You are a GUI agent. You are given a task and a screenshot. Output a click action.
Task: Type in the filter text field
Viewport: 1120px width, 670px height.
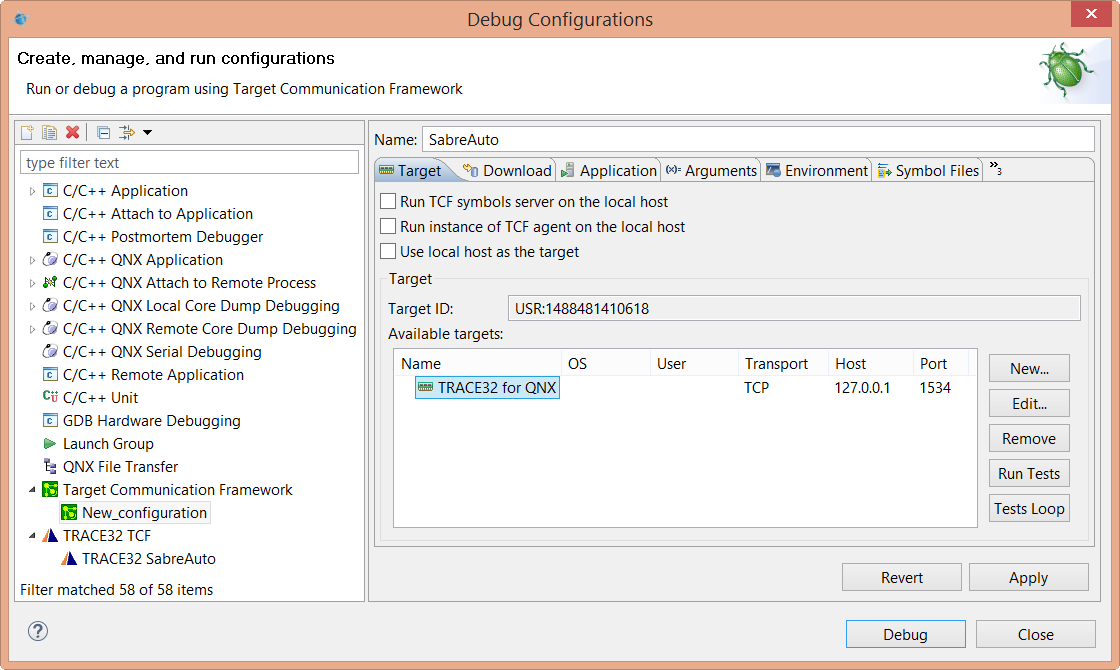[x=190, y=161]
